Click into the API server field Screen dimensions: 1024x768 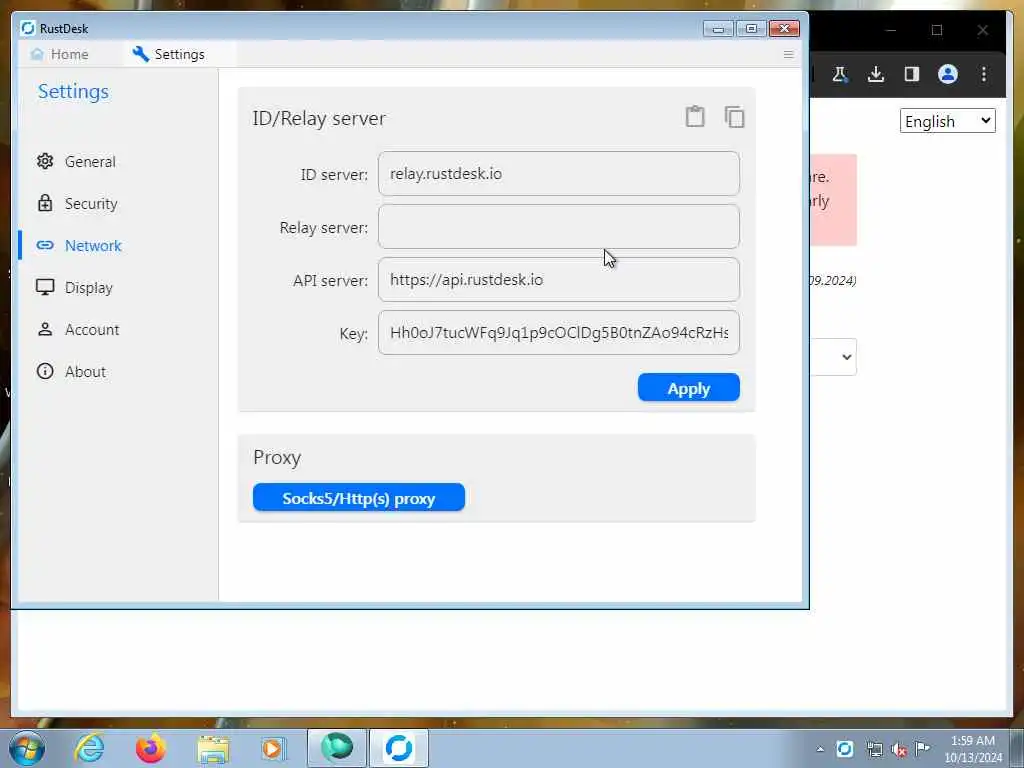coord(558,280)
